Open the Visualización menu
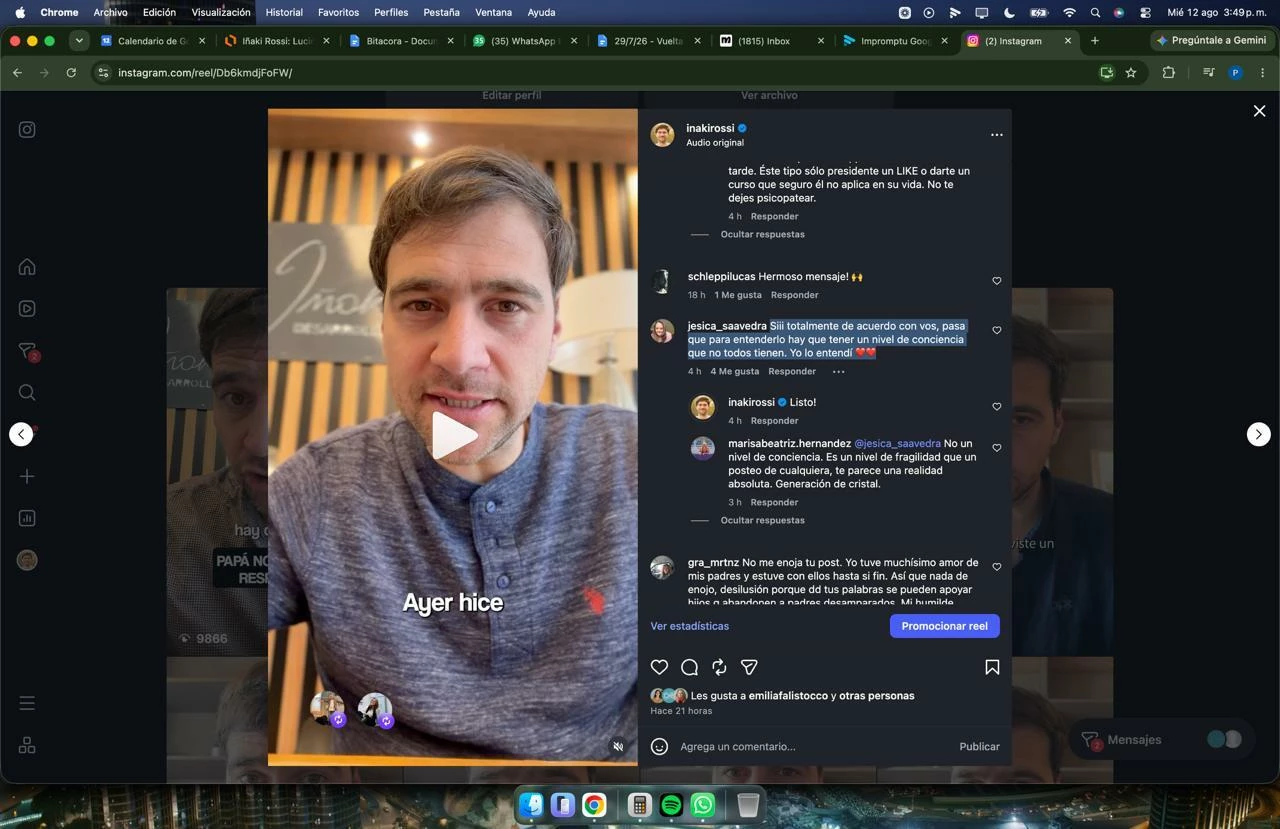The image size is (1280, 829). pos(221,12)
